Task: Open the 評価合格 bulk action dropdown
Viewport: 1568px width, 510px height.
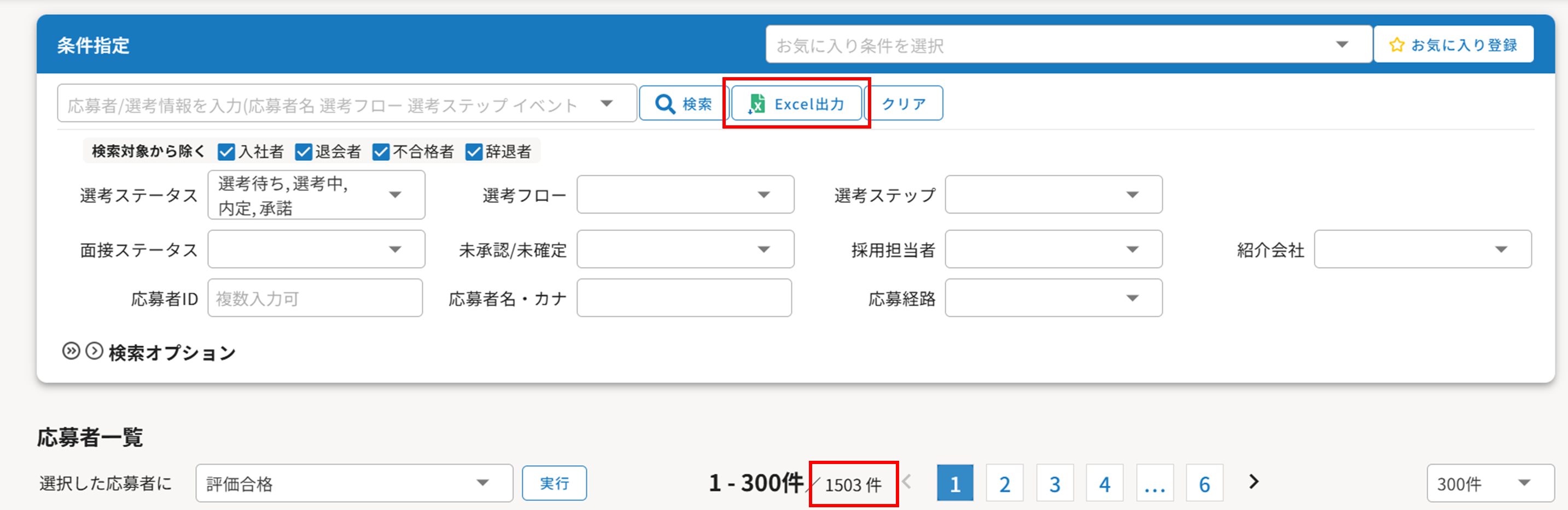Action: click(354, 484)
